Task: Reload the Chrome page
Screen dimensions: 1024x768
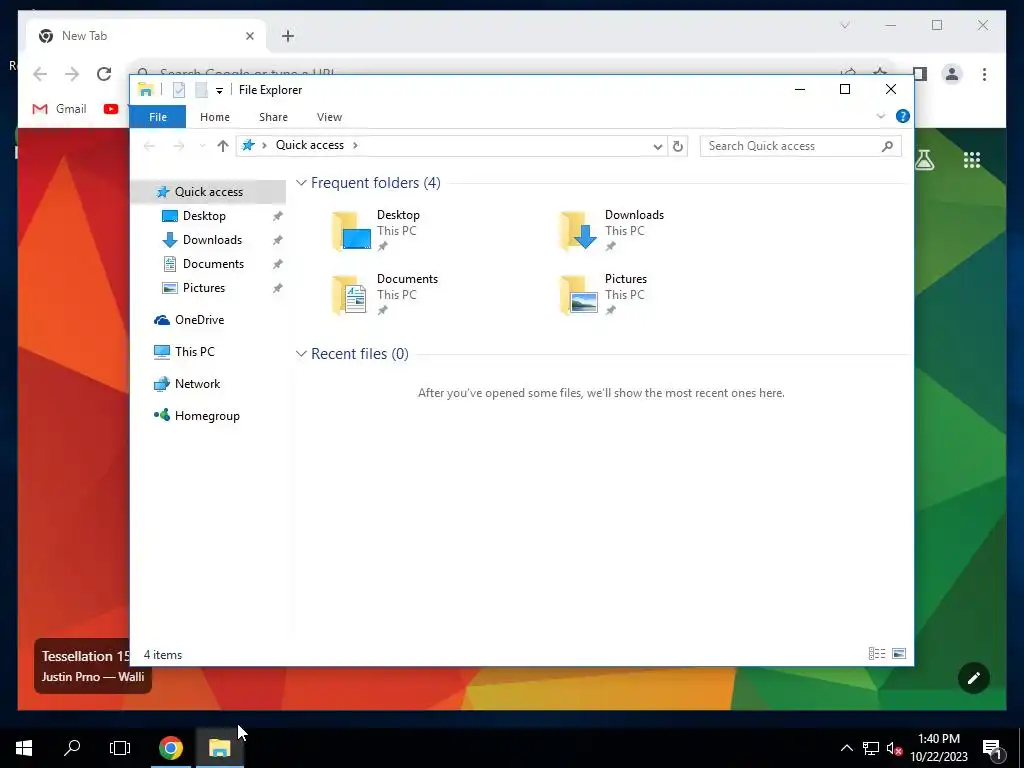Action: [104, 74]
